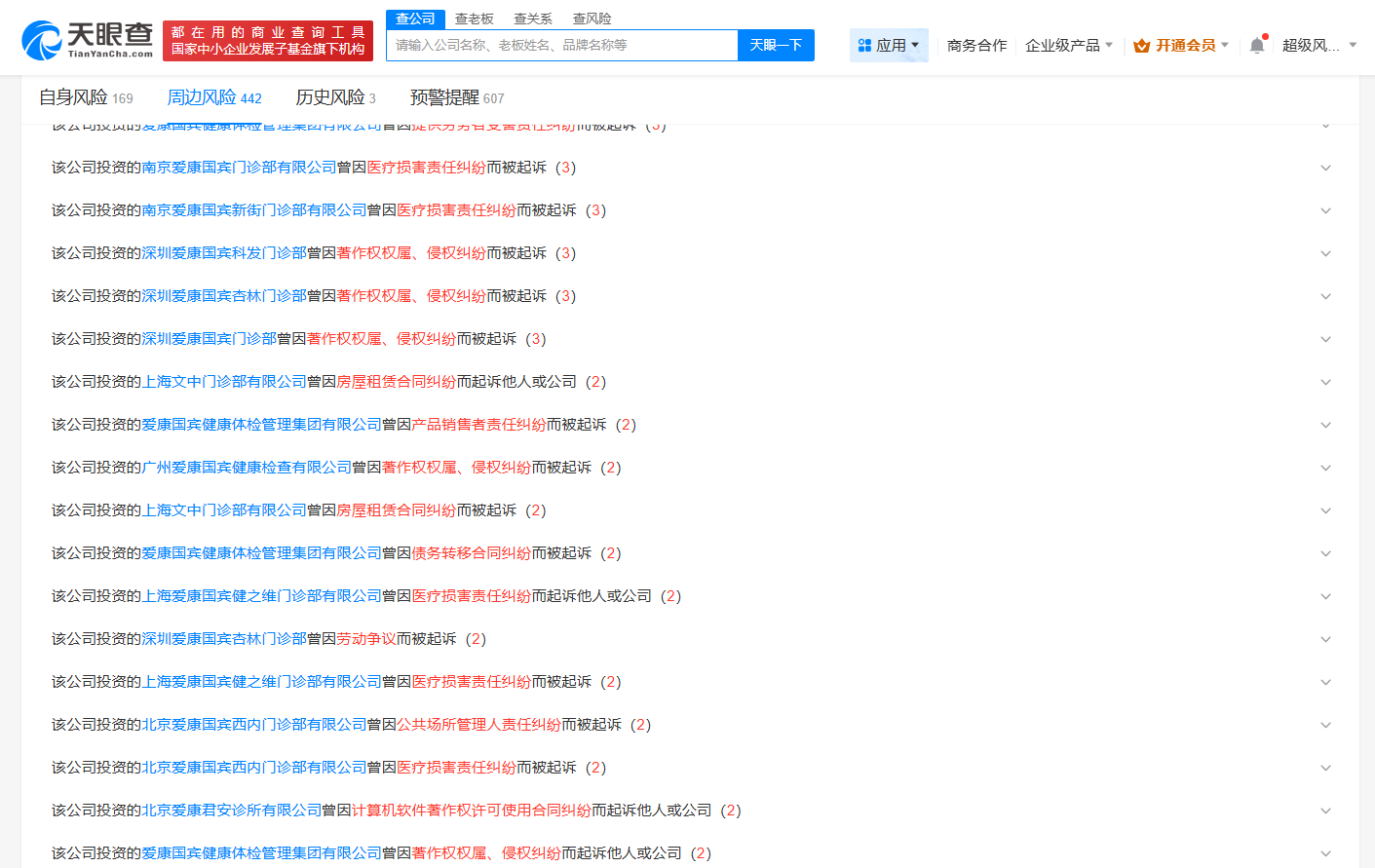The width and height of the screenshot is (1375, 868).
Task: Open 上海爱康国宾健之维门诊部 link in 起诉他人 row
Action: (262, 596)
